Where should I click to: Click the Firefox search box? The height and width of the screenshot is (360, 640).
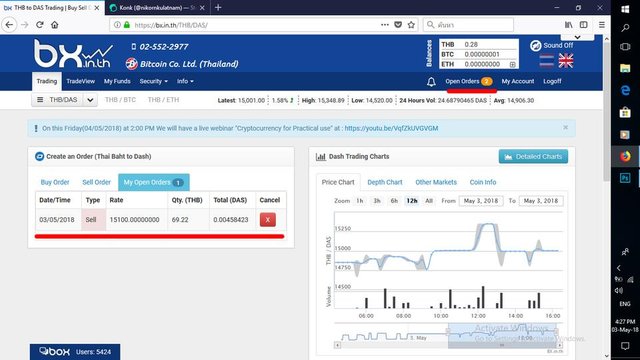tap(469, 25)
